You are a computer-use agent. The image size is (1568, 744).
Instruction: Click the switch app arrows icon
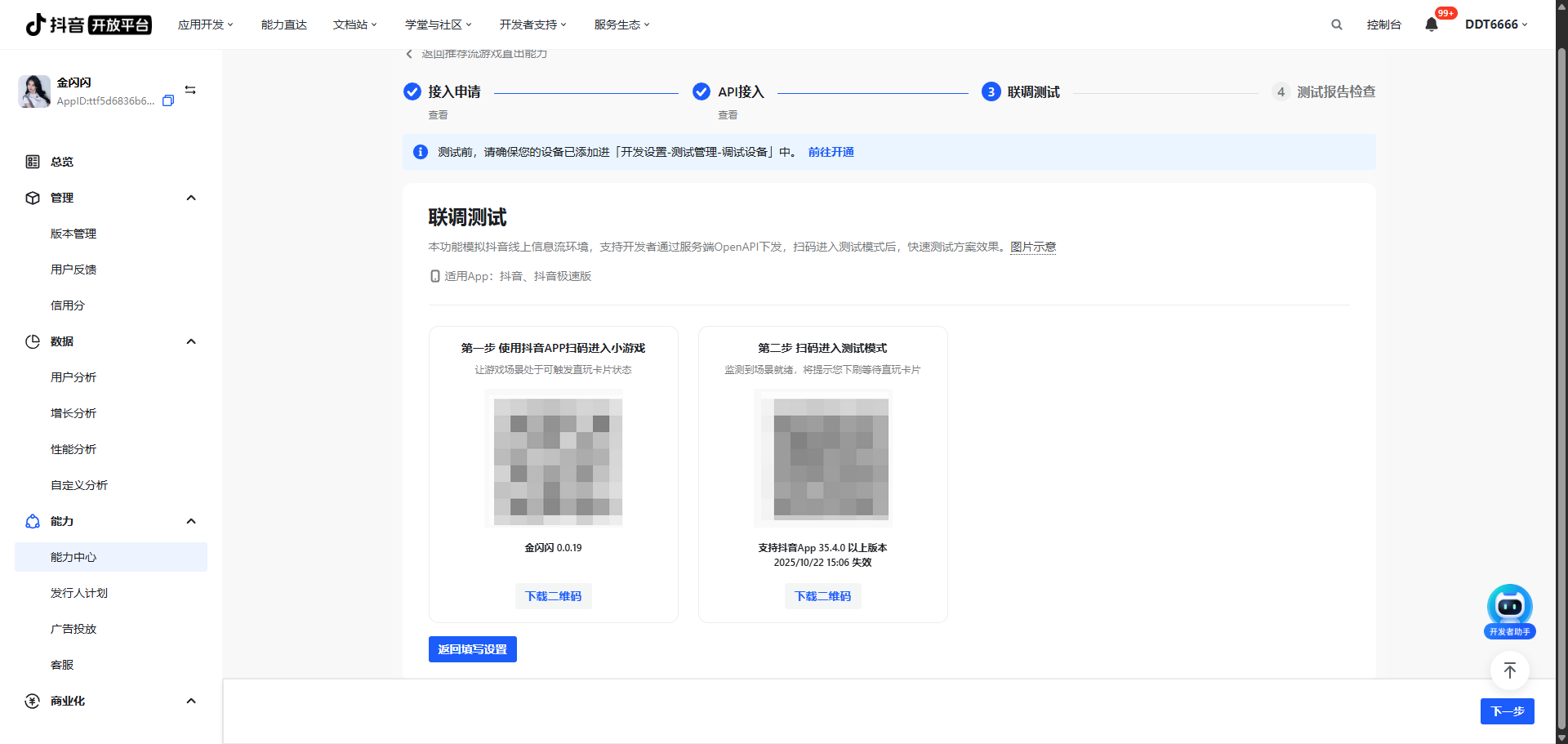pos(190,90)
